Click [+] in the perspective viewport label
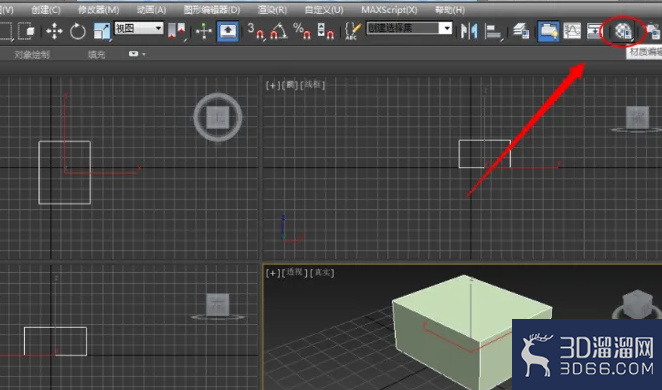 273,273
